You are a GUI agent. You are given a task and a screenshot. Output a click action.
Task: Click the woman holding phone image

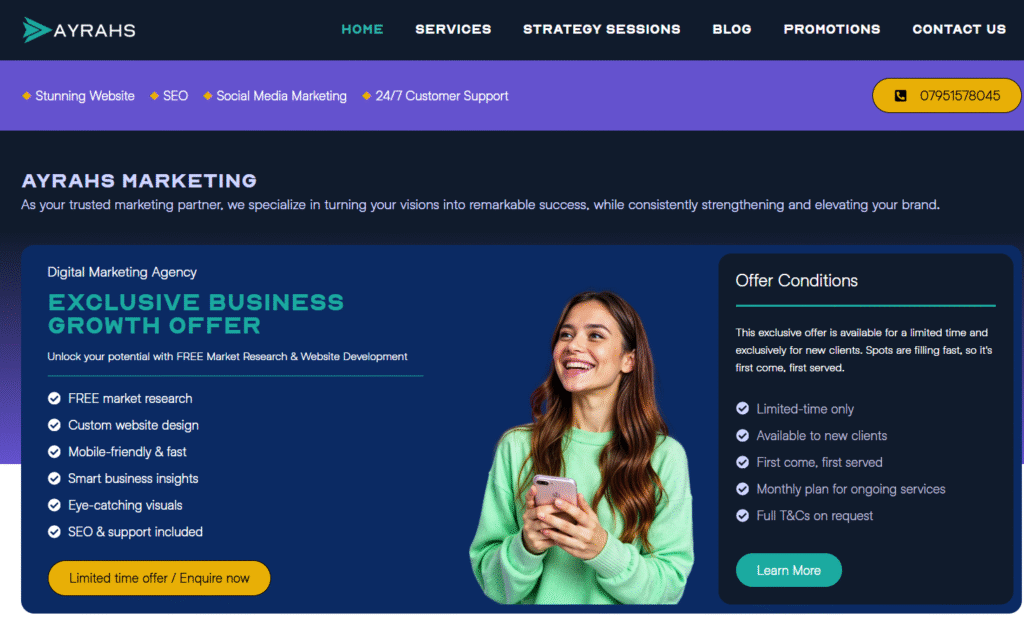tap(581, 448)
